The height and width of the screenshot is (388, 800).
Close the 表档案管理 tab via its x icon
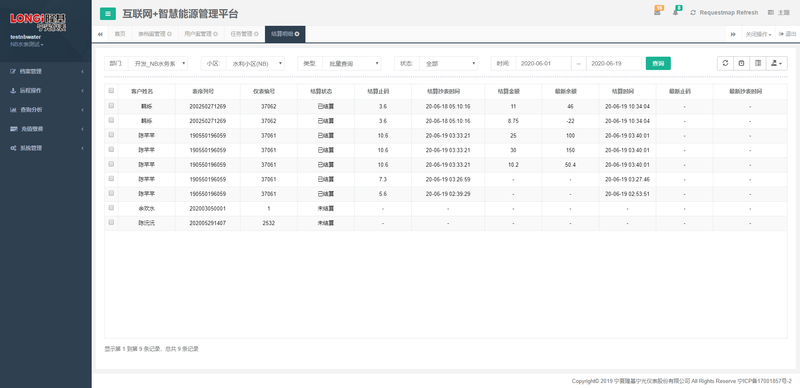point(169,34)
